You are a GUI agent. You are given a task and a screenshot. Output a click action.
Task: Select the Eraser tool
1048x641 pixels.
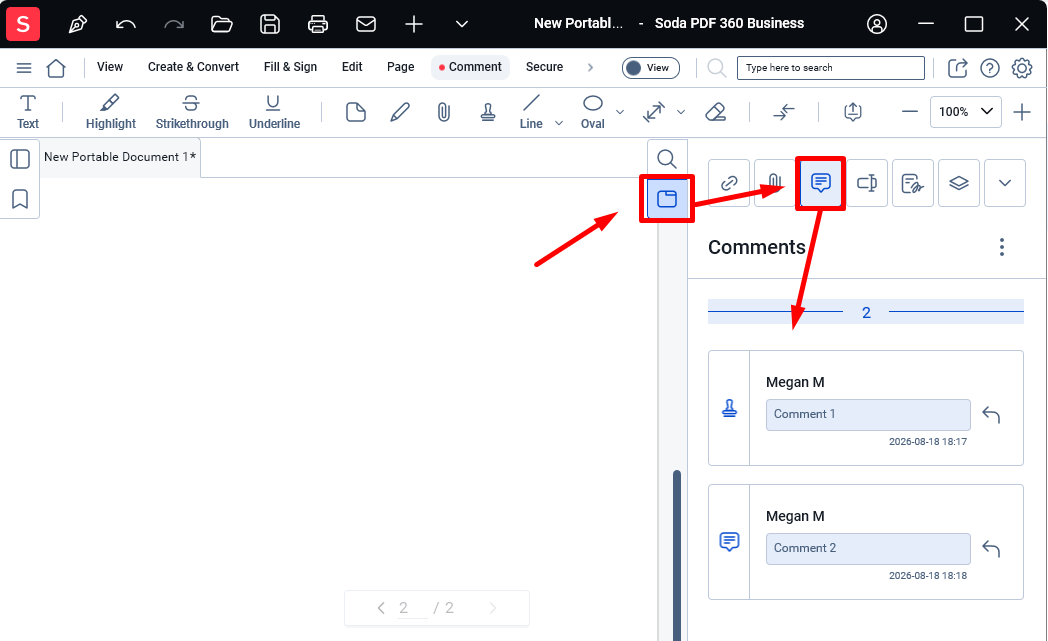coord(716,112)
